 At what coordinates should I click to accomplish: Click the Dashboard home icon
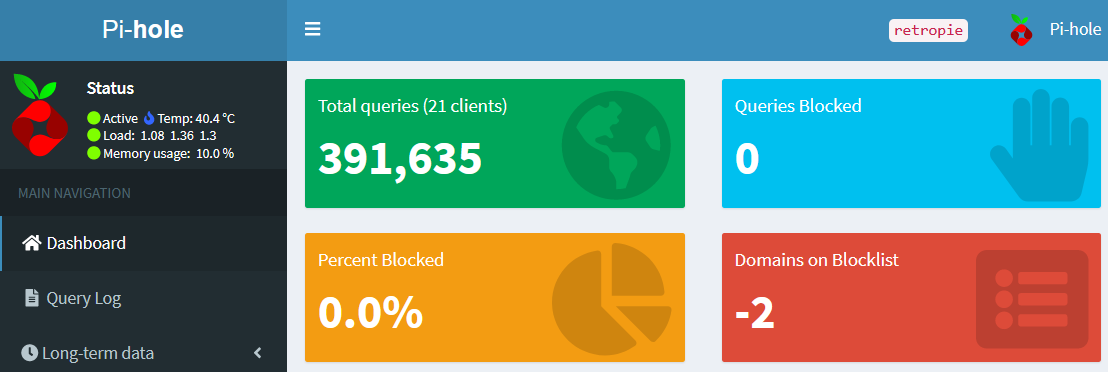pos(32,243)
